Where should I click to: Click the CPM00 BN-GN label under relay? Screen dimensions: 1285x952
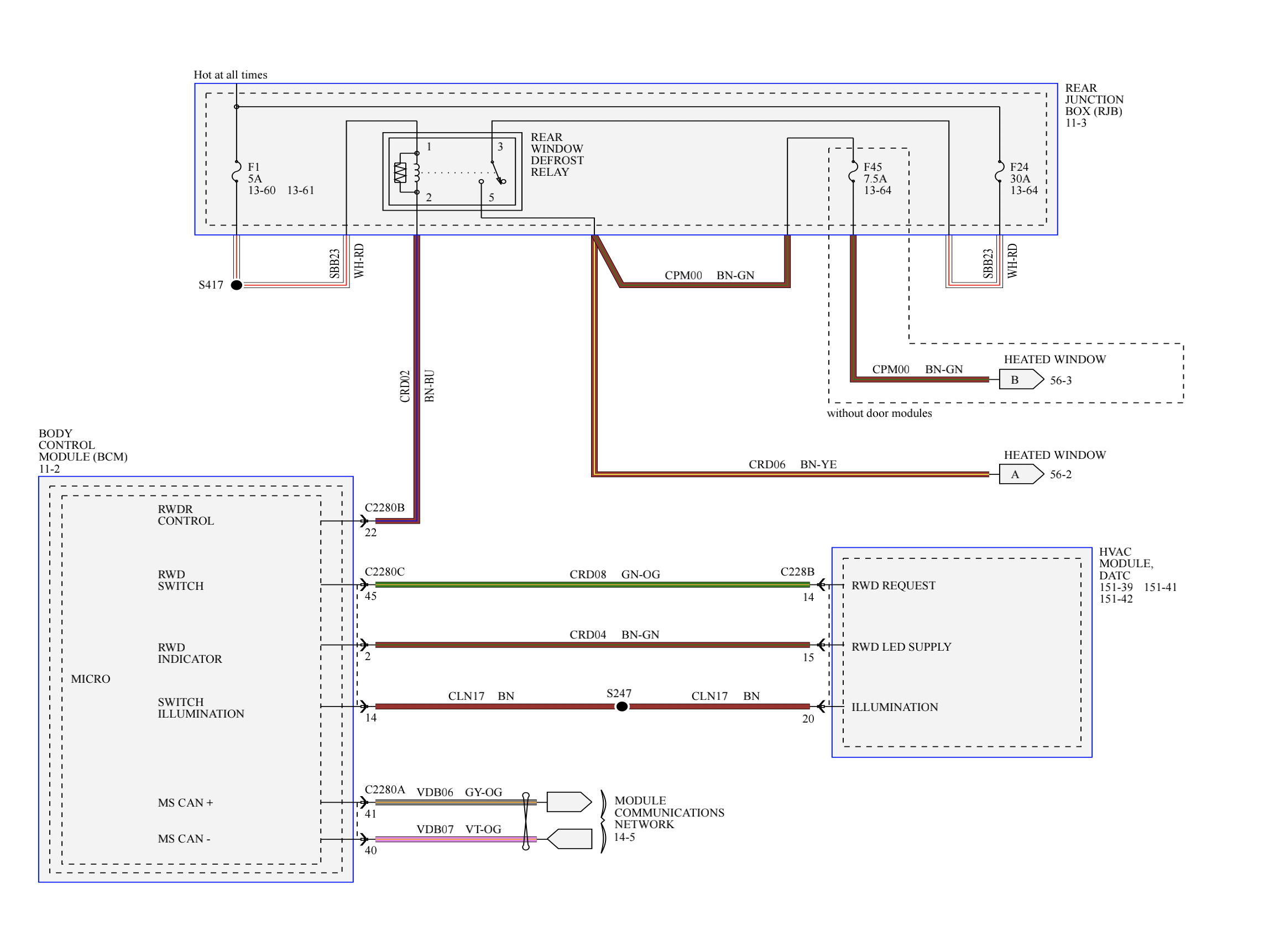click(709, 275)
